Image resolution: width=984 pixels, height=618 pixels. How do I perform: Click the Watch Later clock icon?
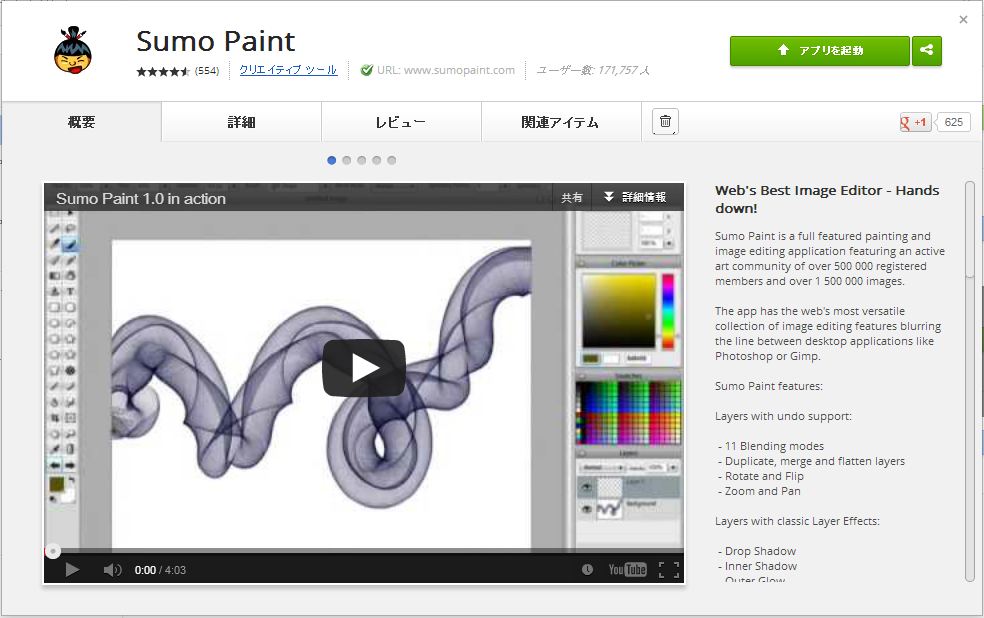tap(587, 570)
